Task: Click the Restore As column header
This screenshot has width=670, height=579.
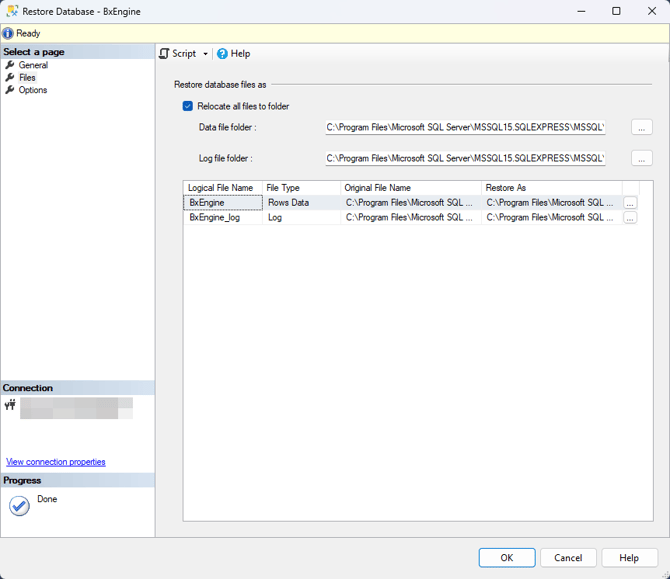Action: (552, 188)
